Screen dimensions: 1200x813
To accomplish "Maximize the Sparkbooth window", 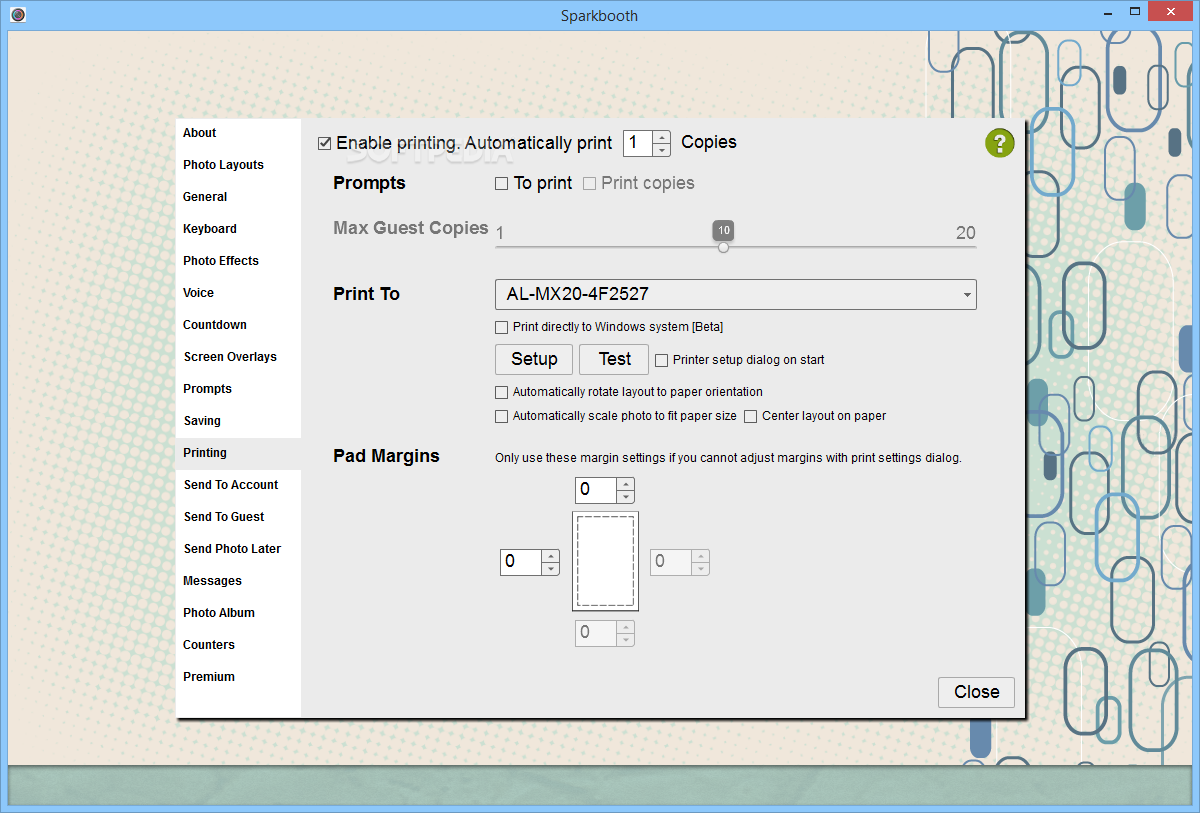I will (x=1134, y=14).
